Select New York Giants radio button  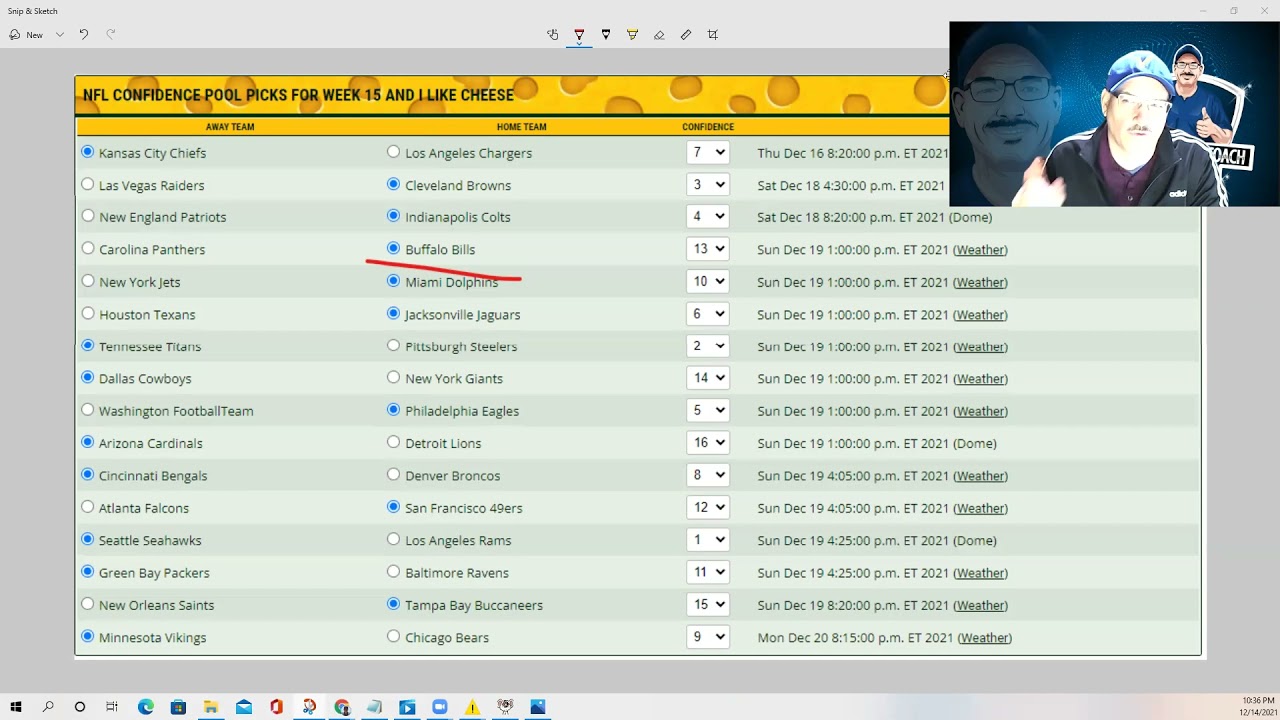pos(393,377)
